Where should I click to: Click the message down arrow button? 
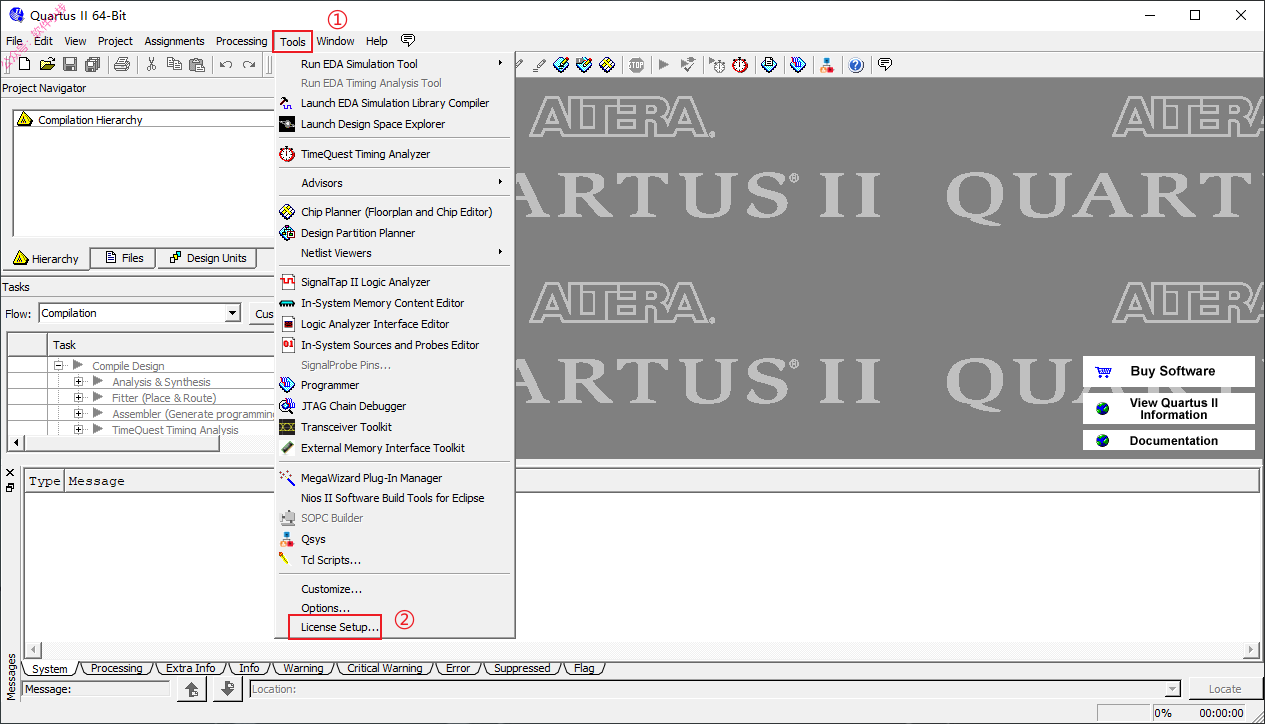(228, 689)
